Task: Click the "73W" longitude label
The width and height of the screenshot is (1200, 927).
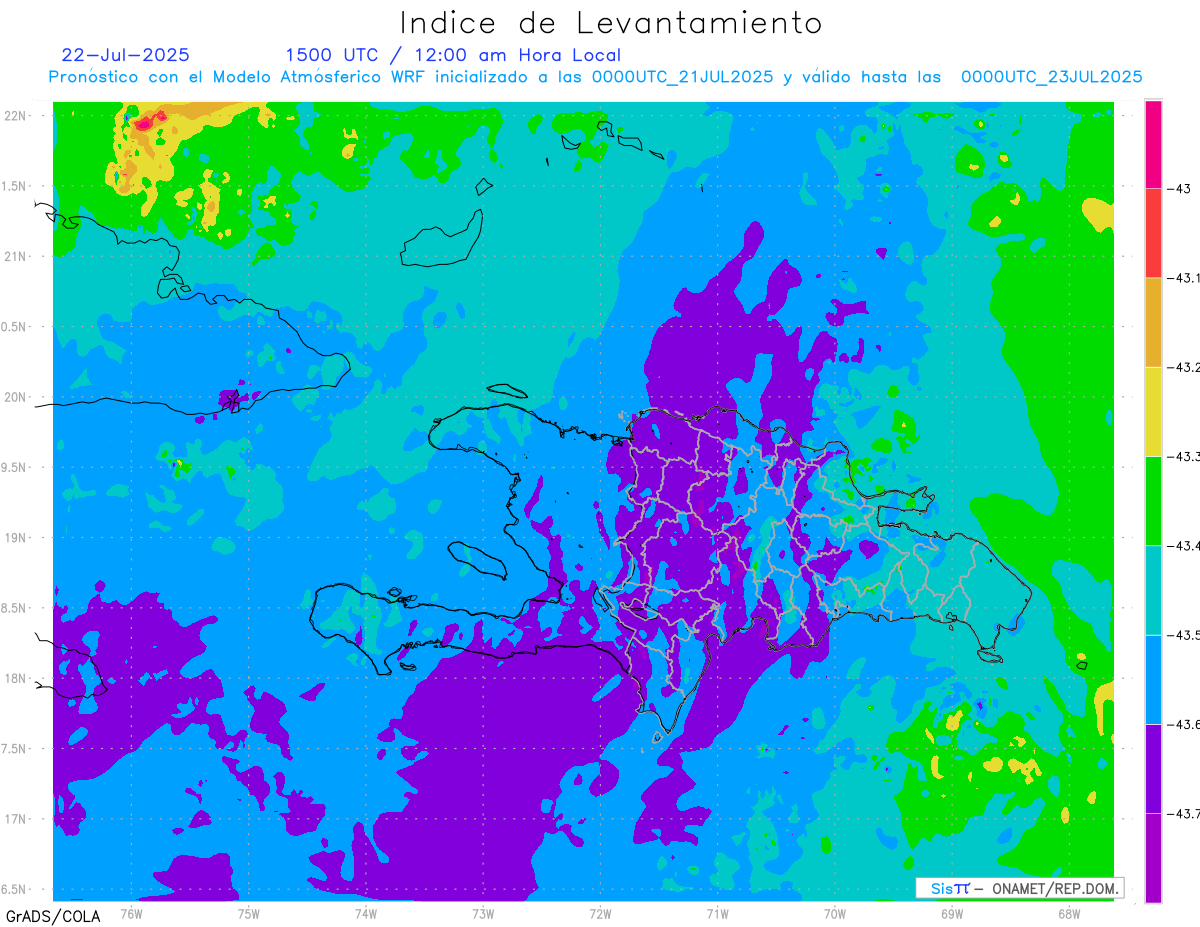Action: (x=482, y=912)
